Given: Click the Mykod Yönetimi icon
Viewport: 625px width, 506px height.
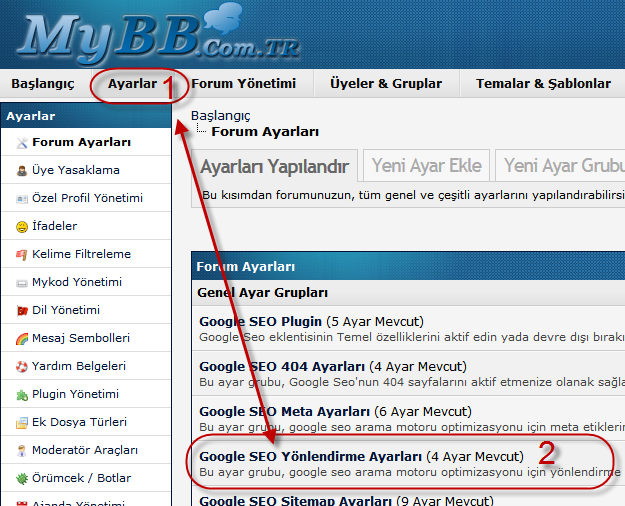Looking at the screenshot, I should pos(22,283).
